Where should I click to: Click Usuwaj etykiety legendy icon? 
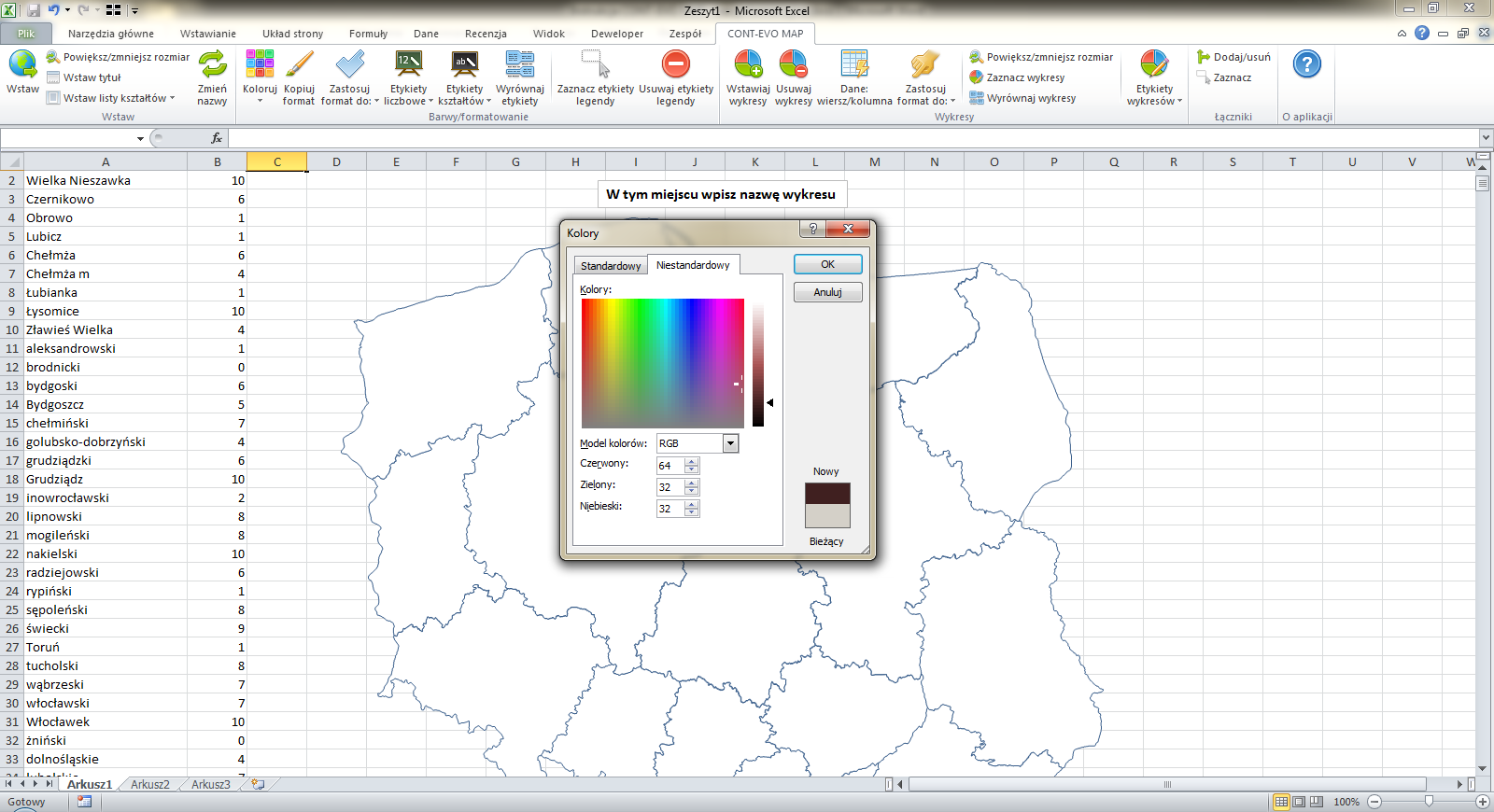pos(676,64)
